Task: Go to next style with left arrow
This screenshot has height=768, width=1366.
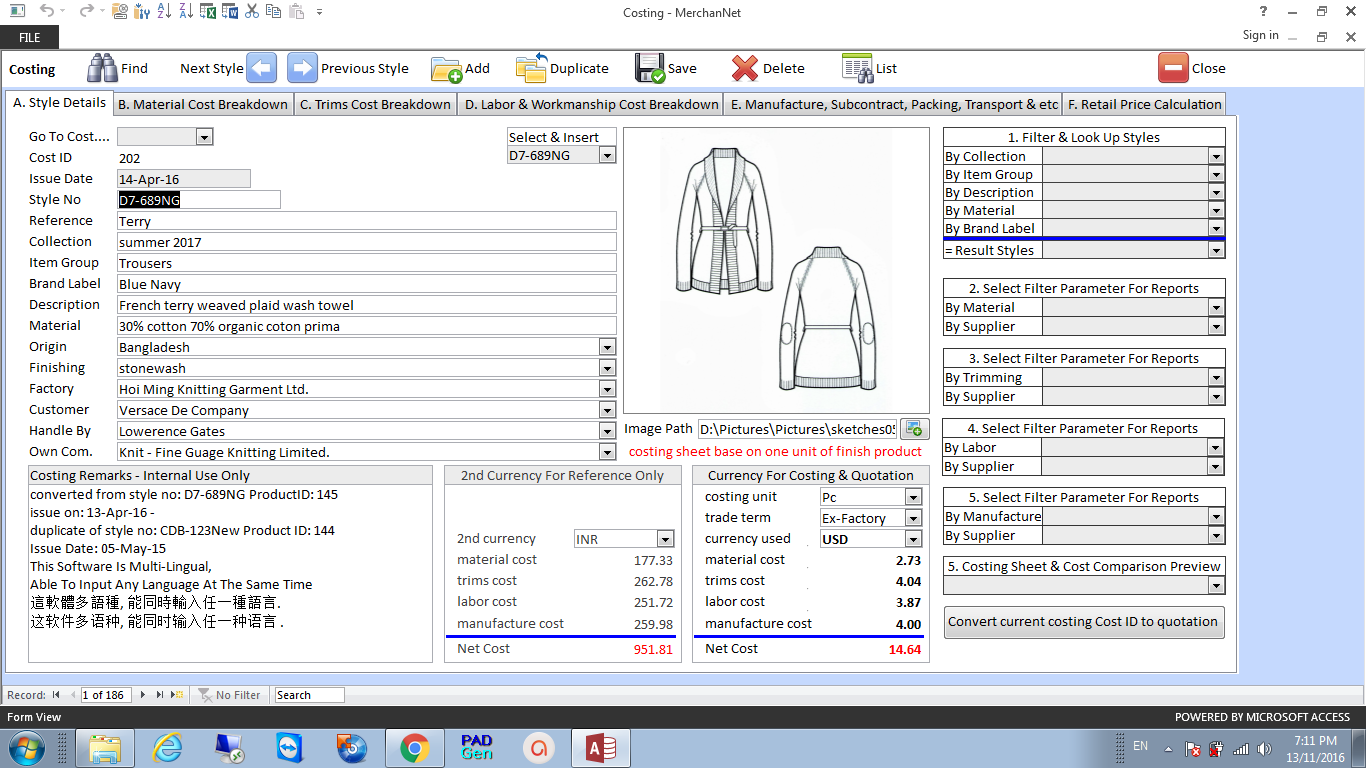Action: [261, 68]
